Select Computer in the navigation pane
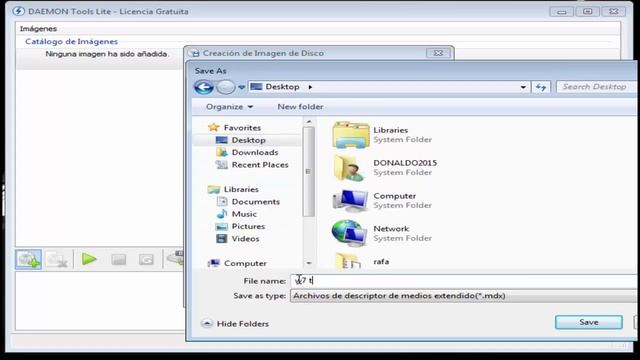Screen dimensions: 640x360 245,263
